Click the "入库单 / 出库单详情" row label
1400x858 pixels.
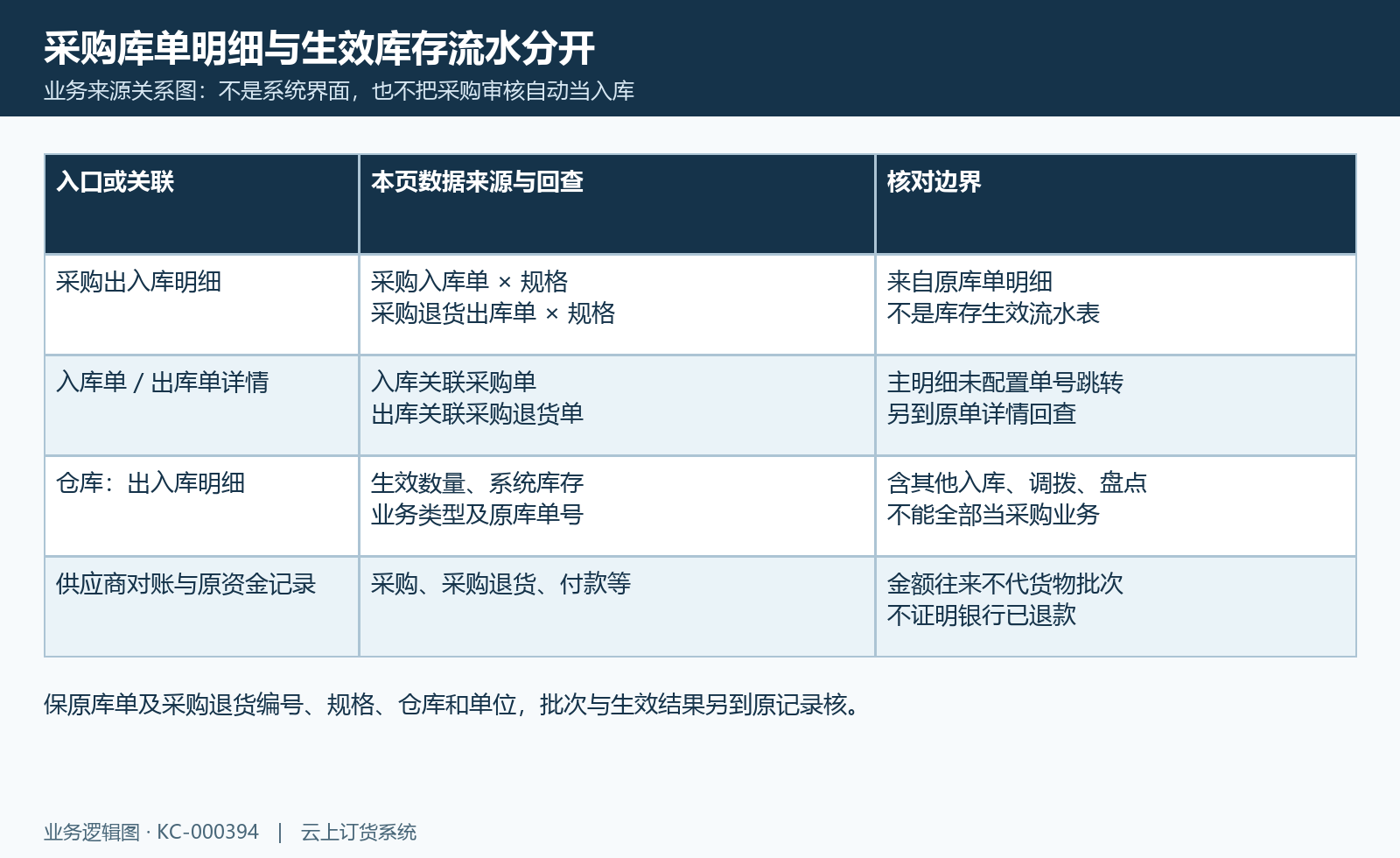[x=163, y=383]
